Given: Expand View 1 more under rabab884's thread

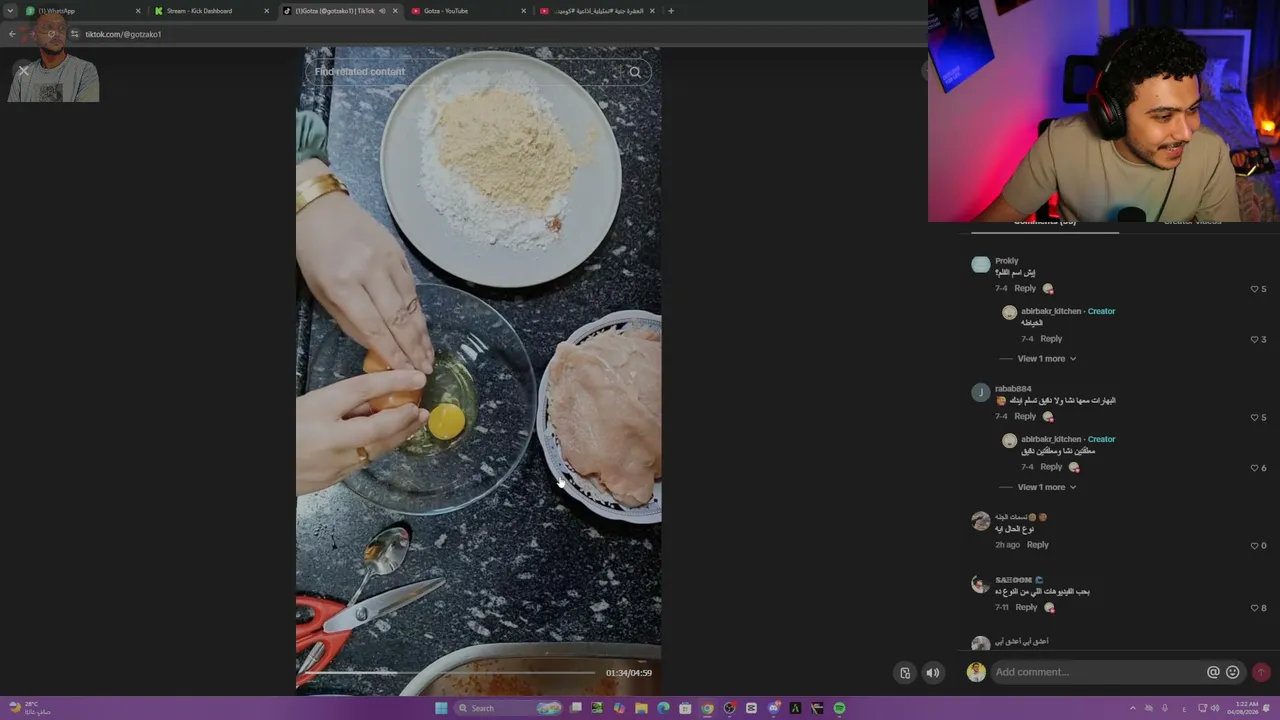Looking at the screenshot, I should pos(1047,487).
